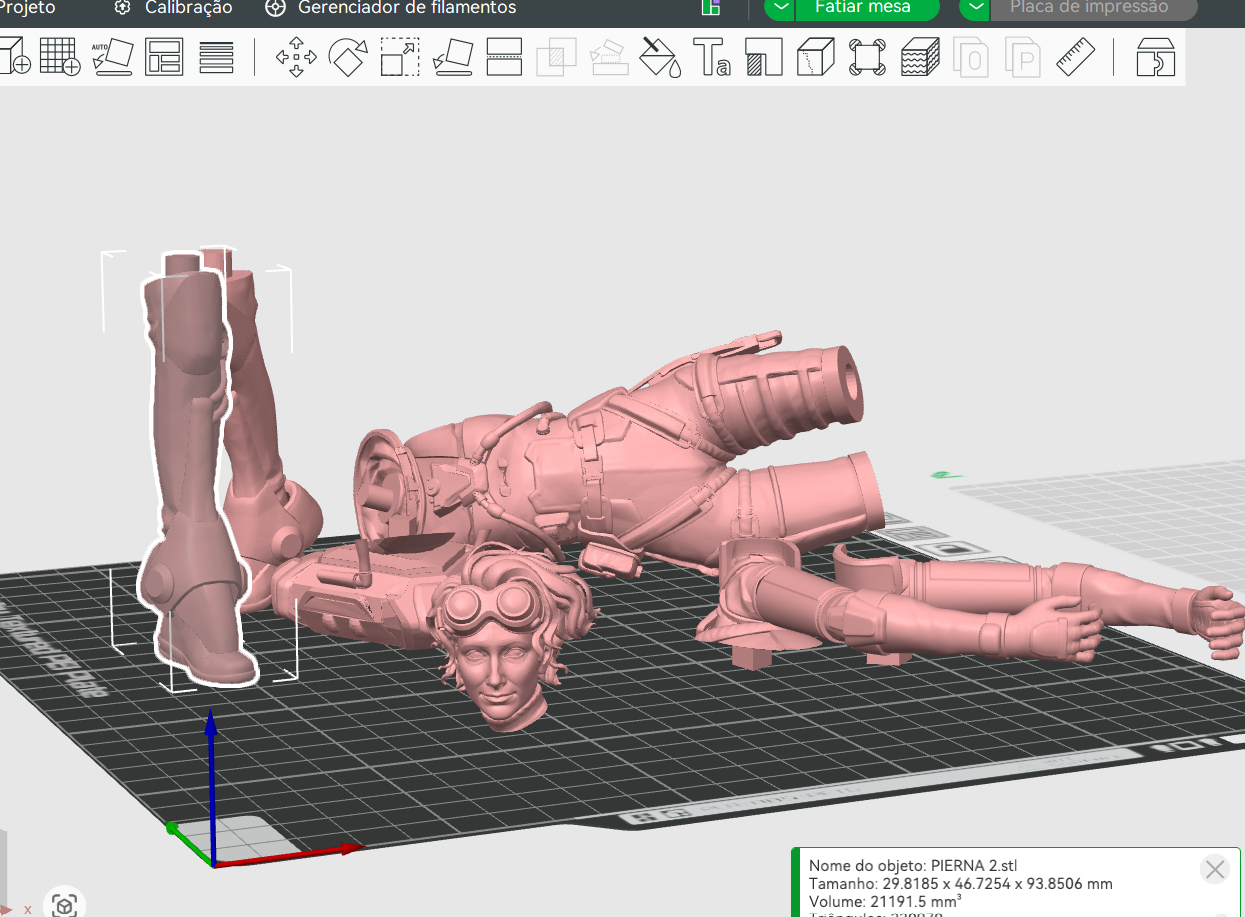Select the Rotate tool
This screenshot has height=917, width=1245.
pyautogui.click(x=348, y=57)
